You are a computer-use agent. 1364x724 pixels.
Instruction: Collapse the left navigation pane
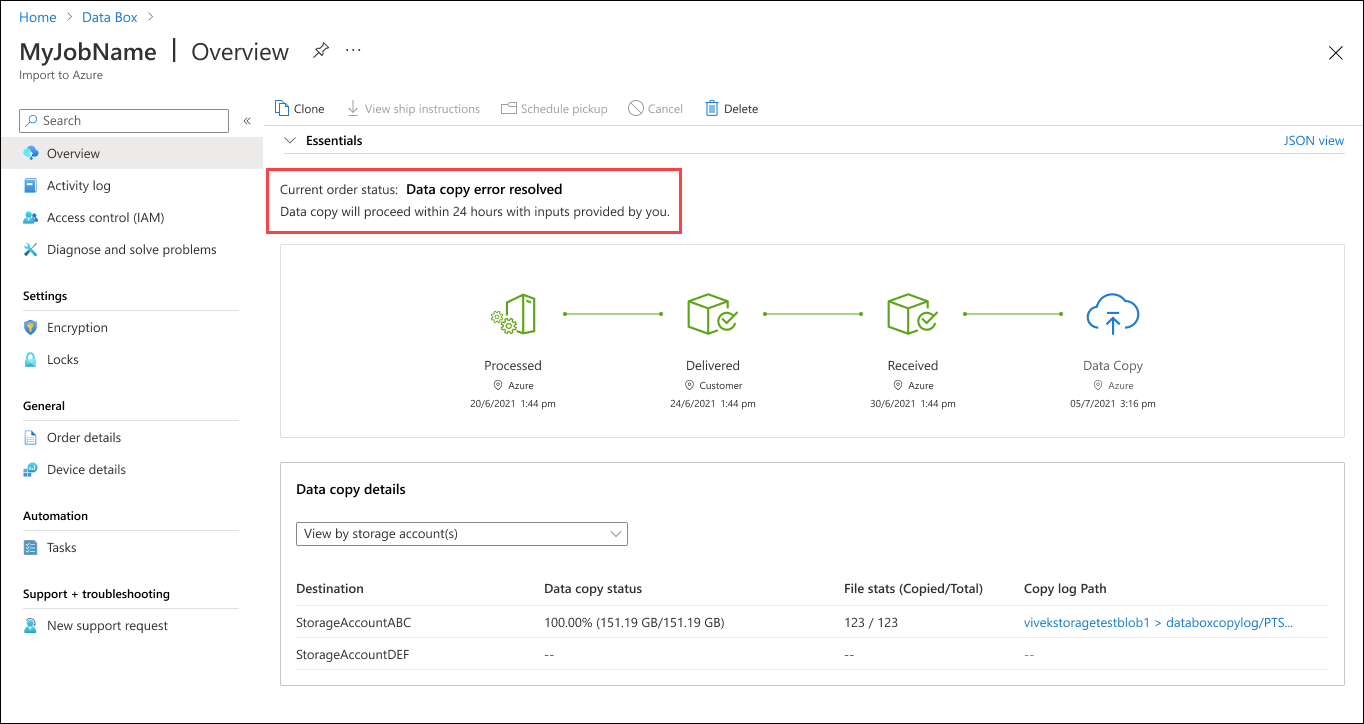pyautogui.click(x=247, y=120)
